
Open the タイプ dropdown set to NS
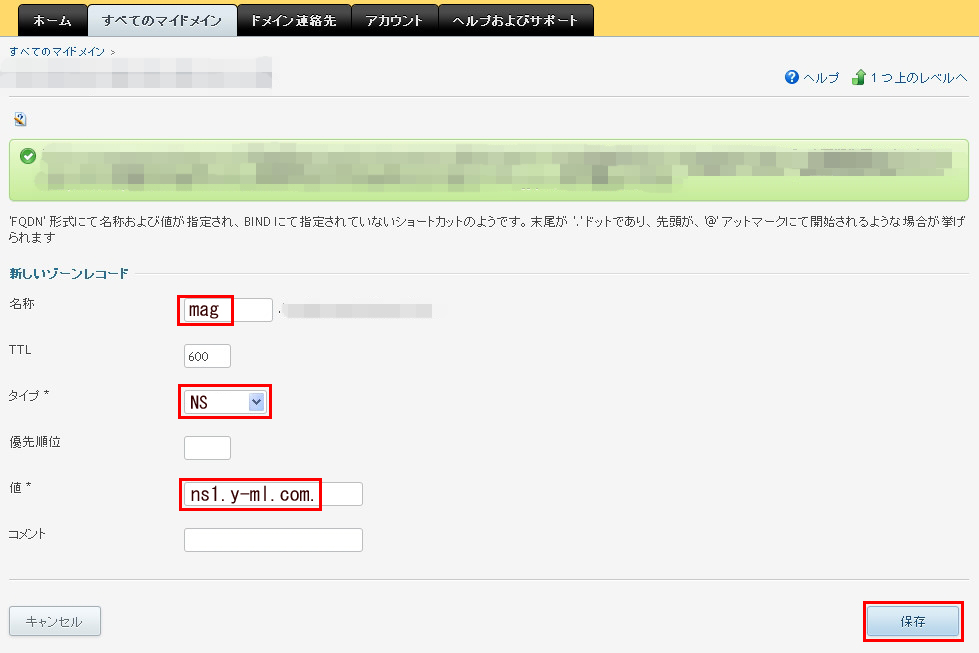[x=225, y=402]
